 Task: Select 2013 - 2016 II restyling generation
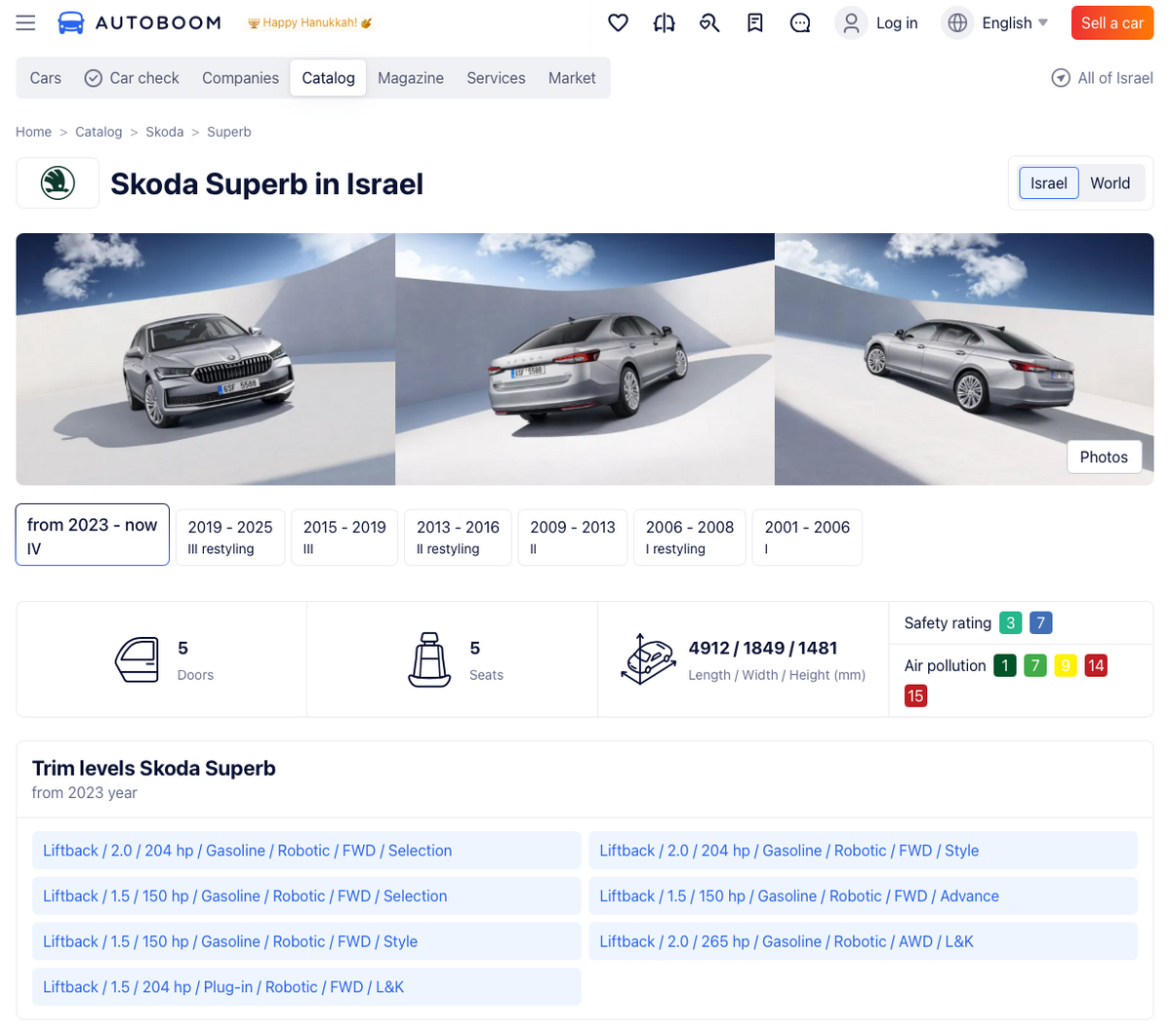[x=458, y=537]
